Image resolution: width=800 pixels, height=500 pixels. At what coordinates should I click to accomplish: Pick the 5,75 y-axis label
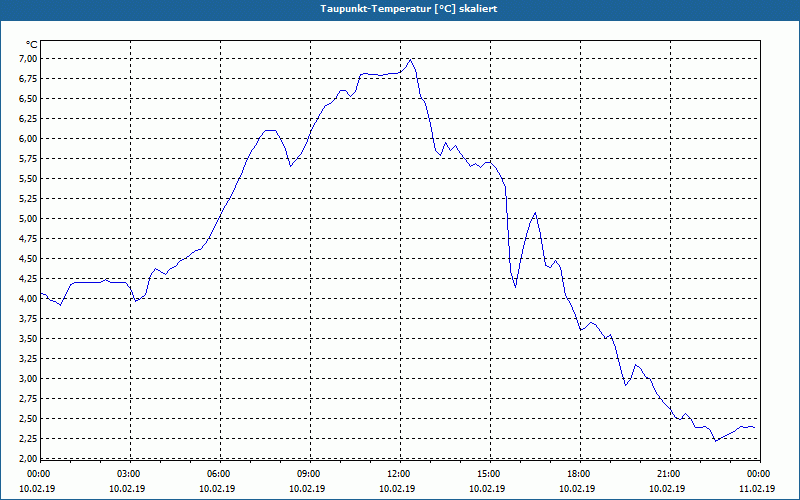(29, 159)
